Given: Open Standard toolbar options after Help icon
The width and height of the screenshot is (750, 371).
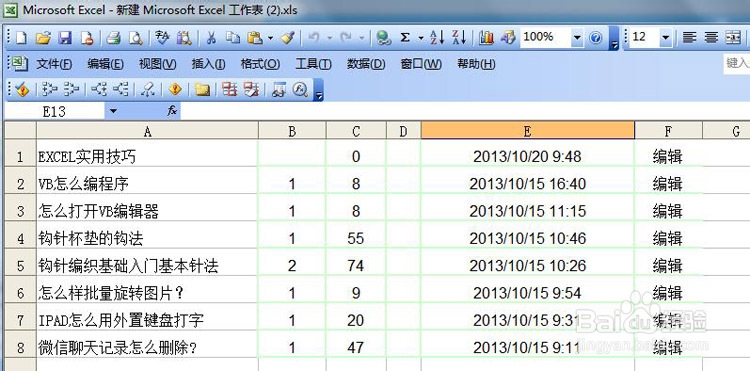Looking at the screenshot, I should pyautogui.click(x=614, y=39).
